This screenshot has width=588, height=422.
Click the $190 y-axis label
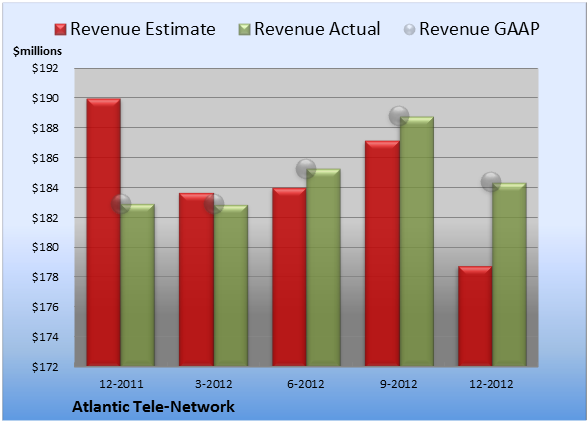(45, 98)
